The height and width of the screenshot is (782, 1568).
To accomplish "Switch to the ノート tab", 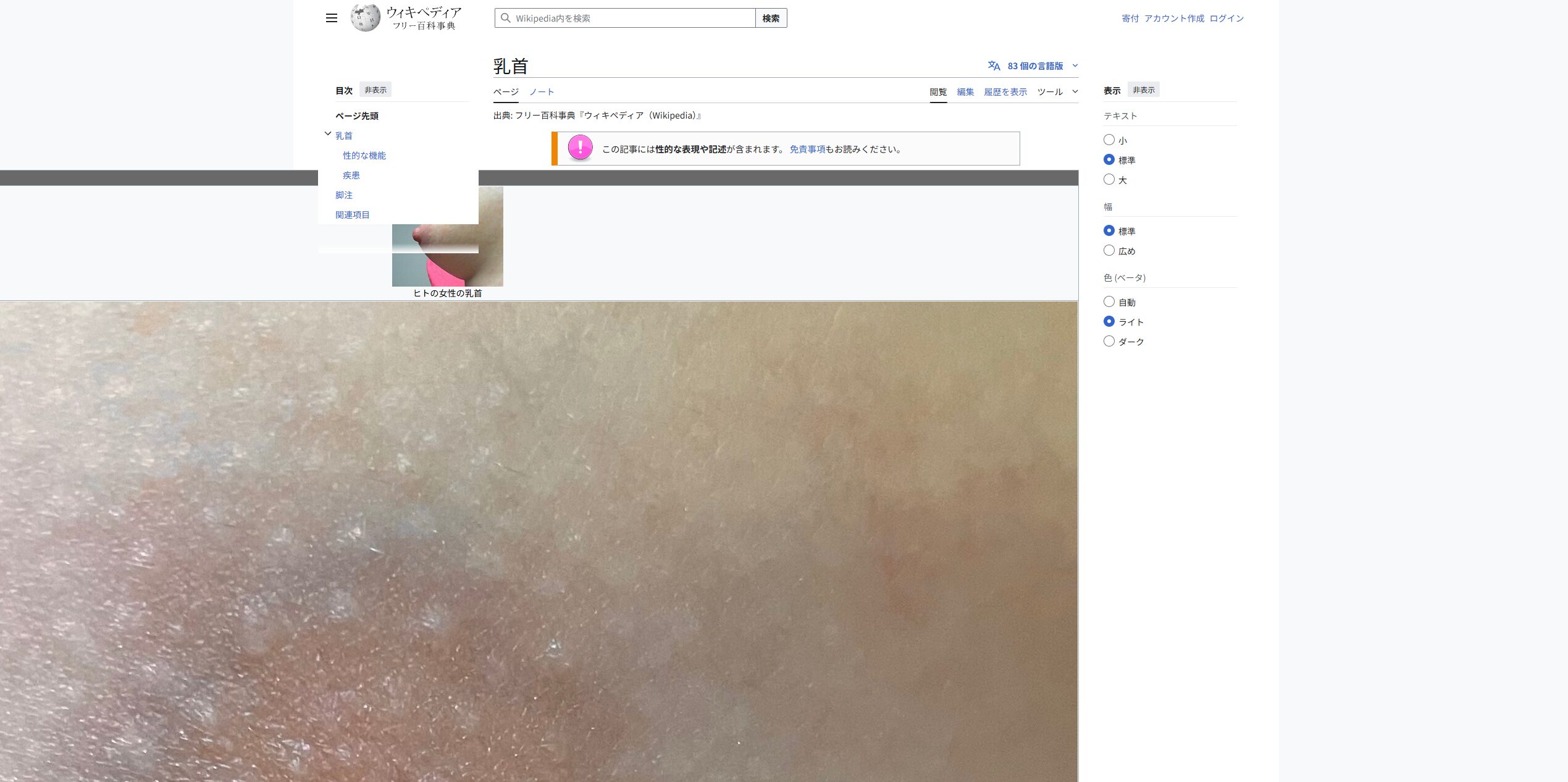I will [542, 91].
